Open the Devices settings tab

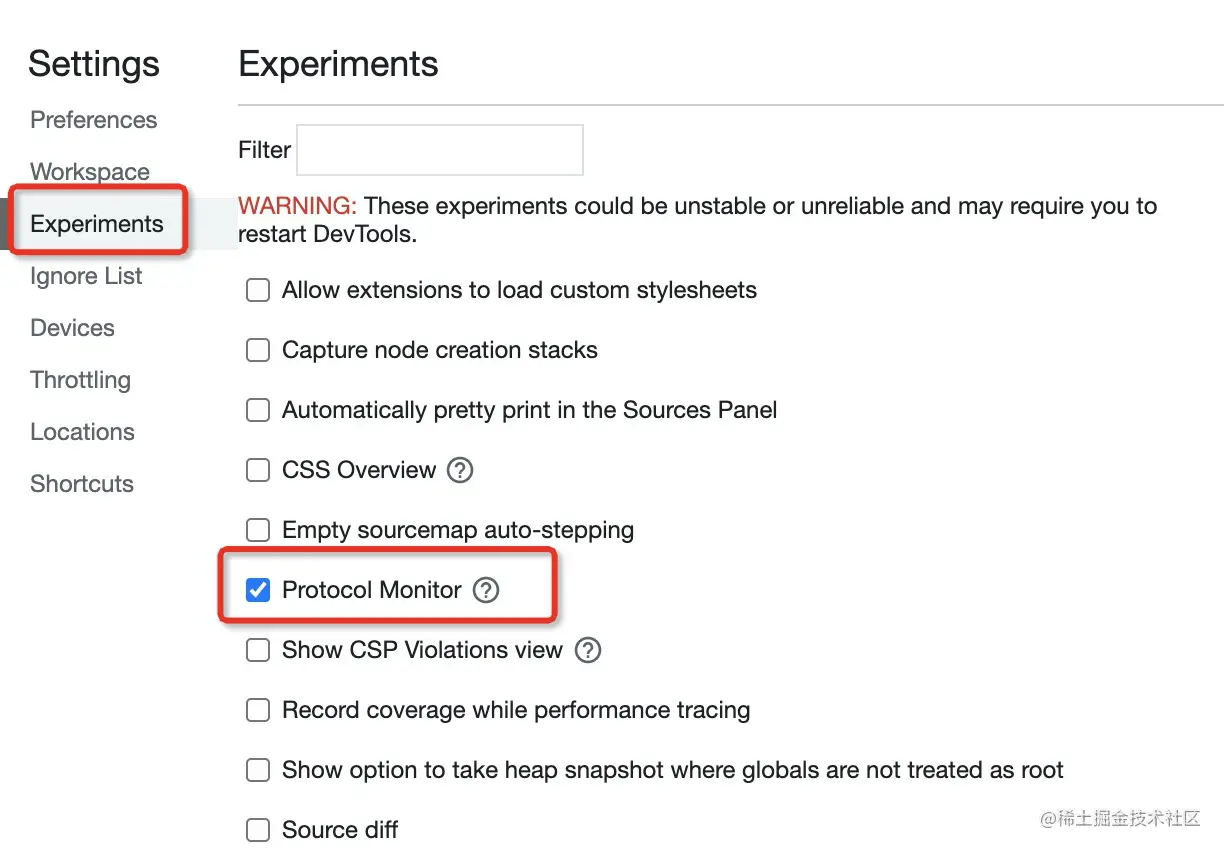72,328
